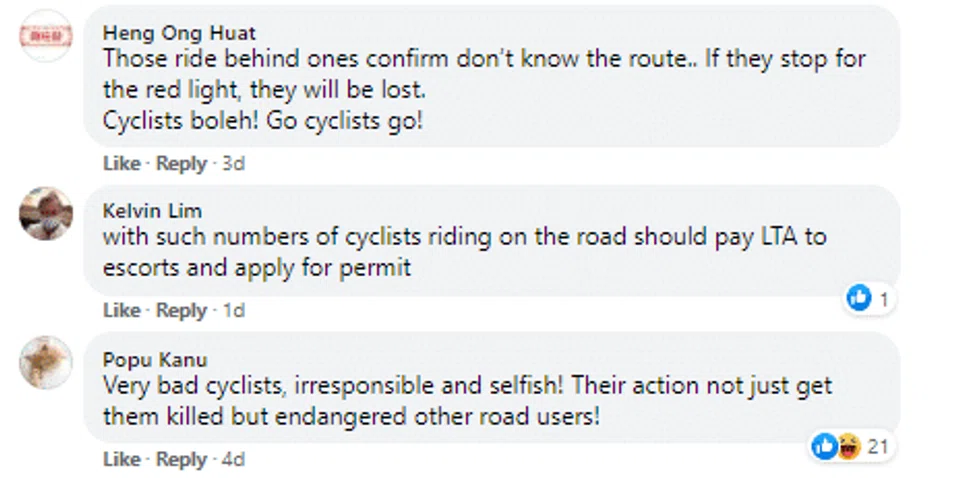This screenshot has height=478, width=960.
Task: Click the Kelvin Lim name link
Action: pos(152,211)
